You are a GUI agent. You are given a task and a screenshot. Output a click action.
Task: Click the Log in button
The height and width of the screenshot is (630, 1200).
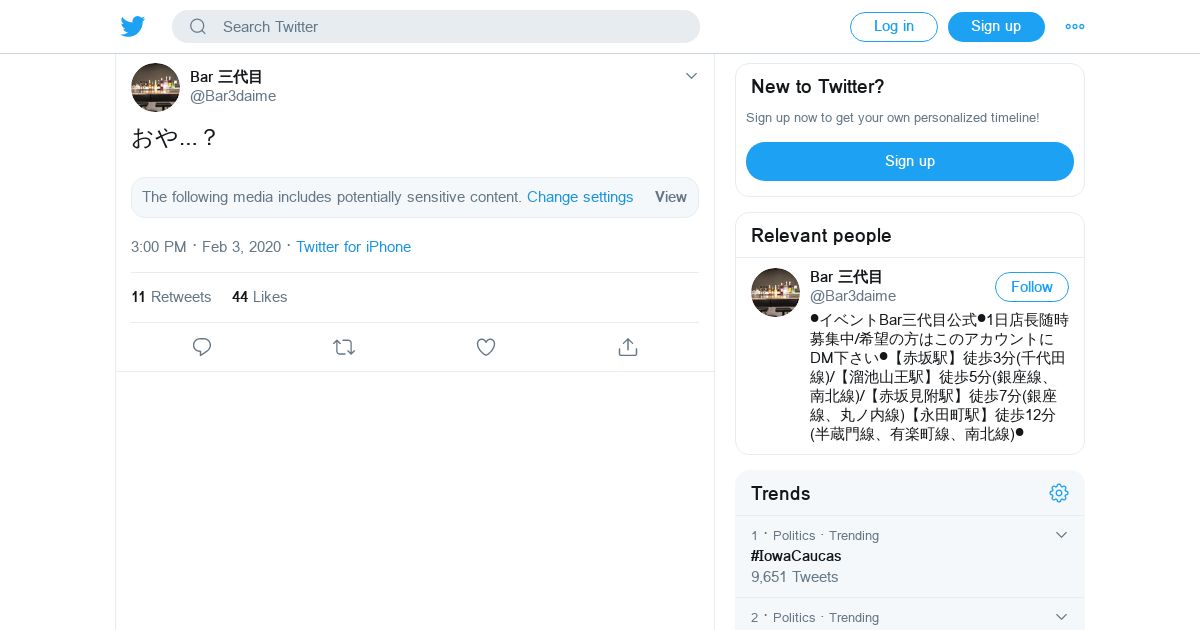coord(893,27)
